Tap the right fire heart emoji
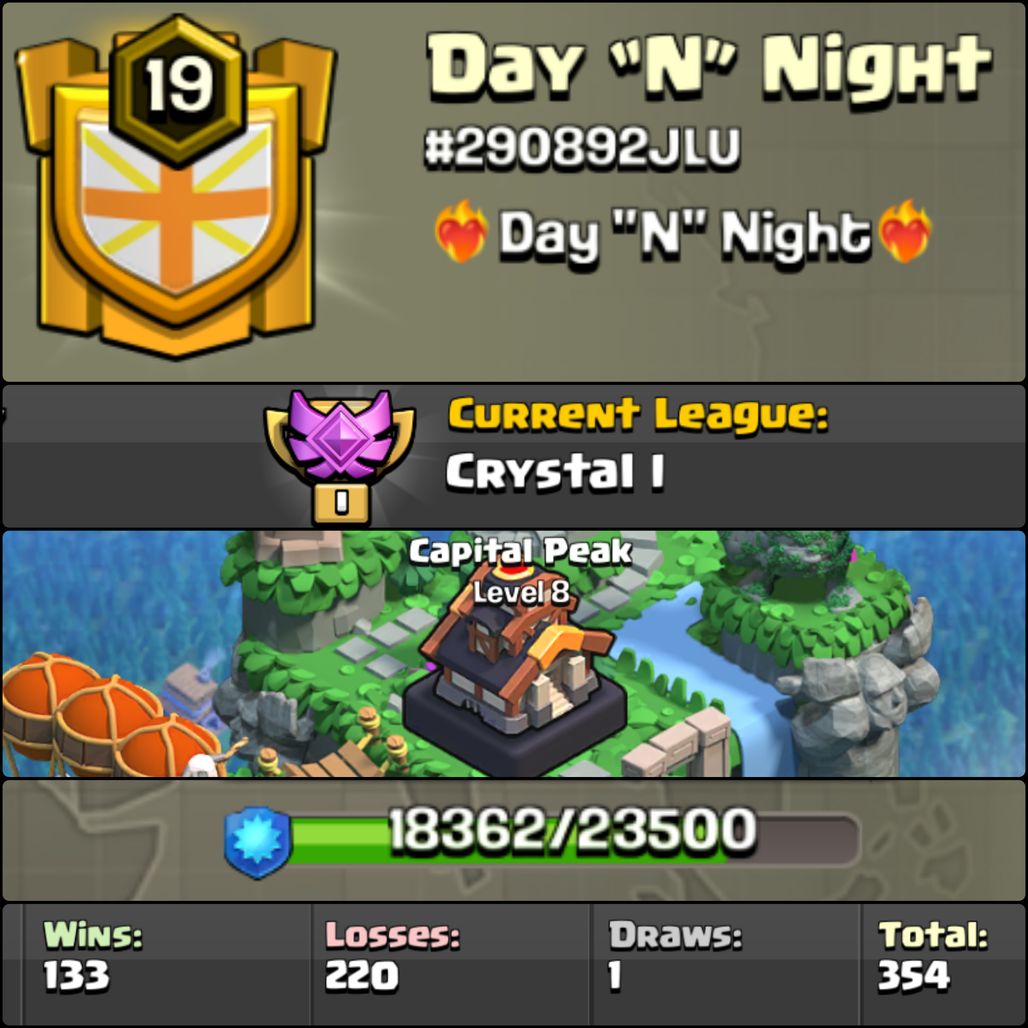Image resolution: width=1028 pixels, height=1028 pixels. coord(905,231)
